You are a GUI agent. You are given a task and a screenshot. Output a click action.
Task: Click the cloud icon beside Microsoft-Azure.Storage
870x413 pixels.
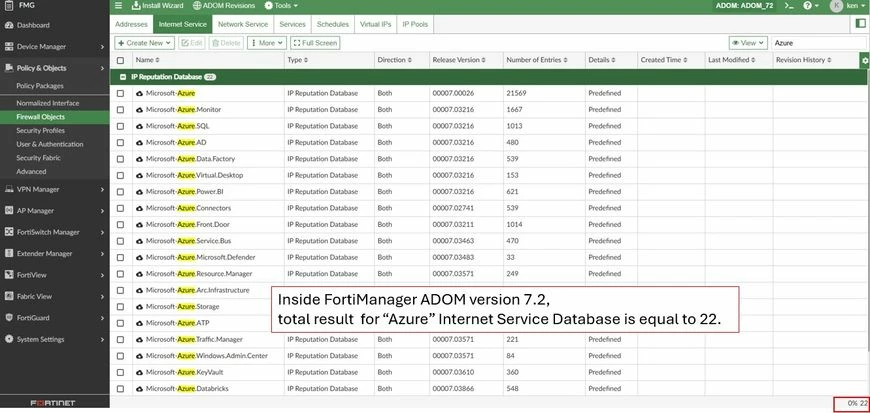pyautogui.click(x=139, y=306)
